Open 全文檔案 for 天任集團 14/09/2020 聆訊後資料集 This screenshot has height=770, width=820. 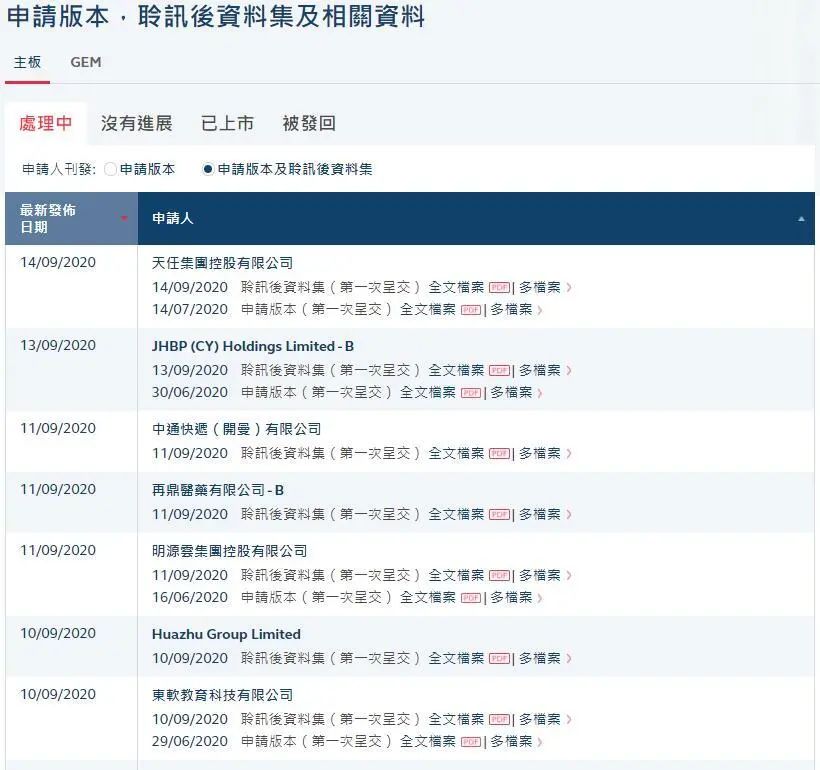point(456,287)
